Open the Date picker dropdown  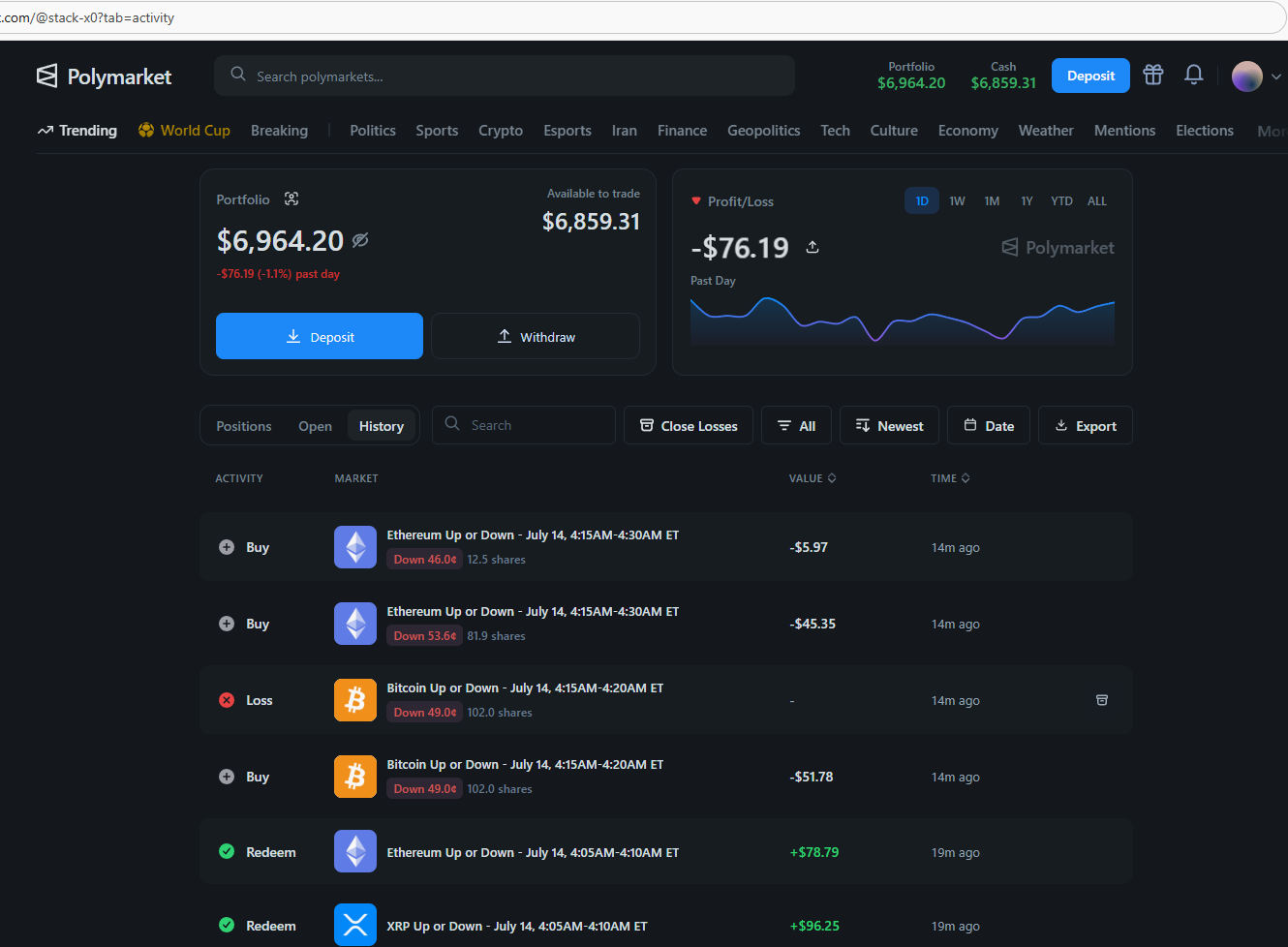pyautogui.click(x=989, y=425)
